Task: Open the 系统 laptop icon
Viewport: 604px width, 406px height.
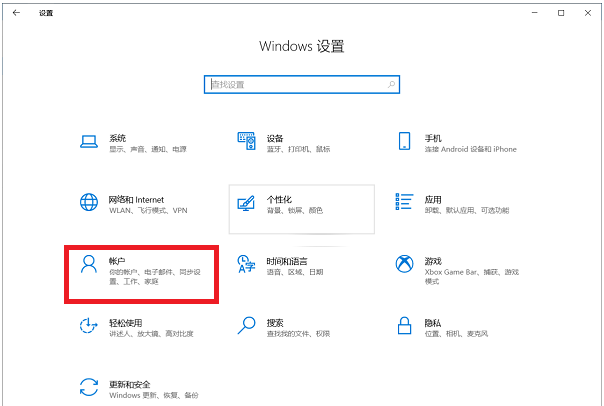Action: (89, 142)
